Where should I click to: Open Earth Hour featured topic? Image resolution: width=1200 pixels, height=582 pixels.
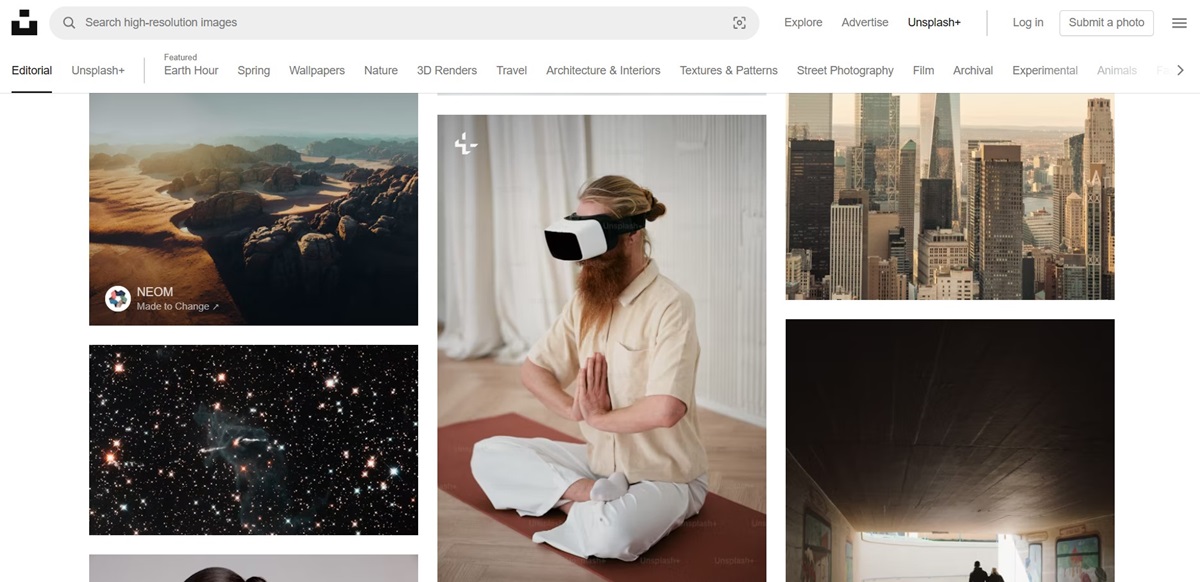[191, 70]
